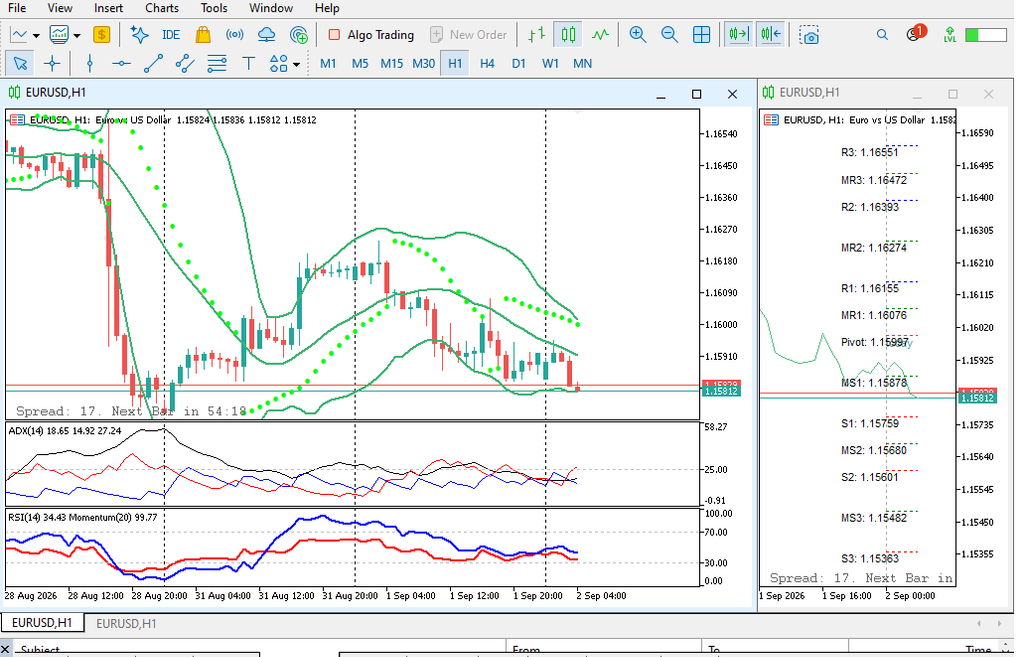Click the shapes objects icon
1024x657 pixels.
tap(278, 63)
